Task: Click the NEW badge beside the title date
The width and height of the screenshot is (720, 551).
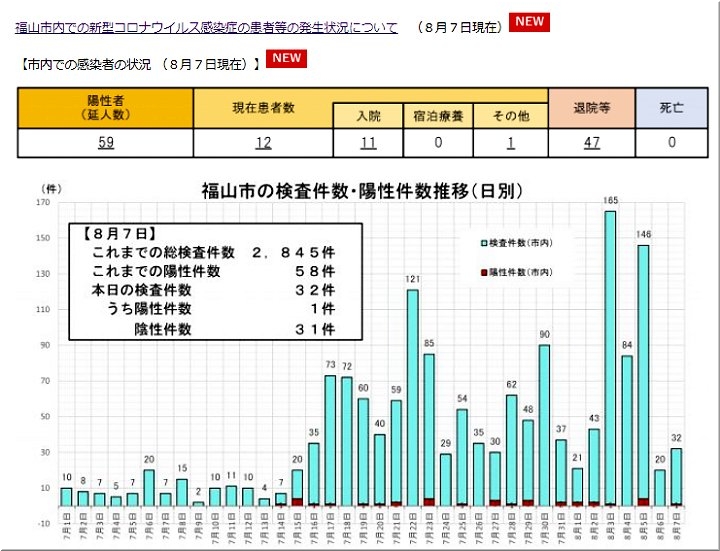Action: (x=528, y=23)
